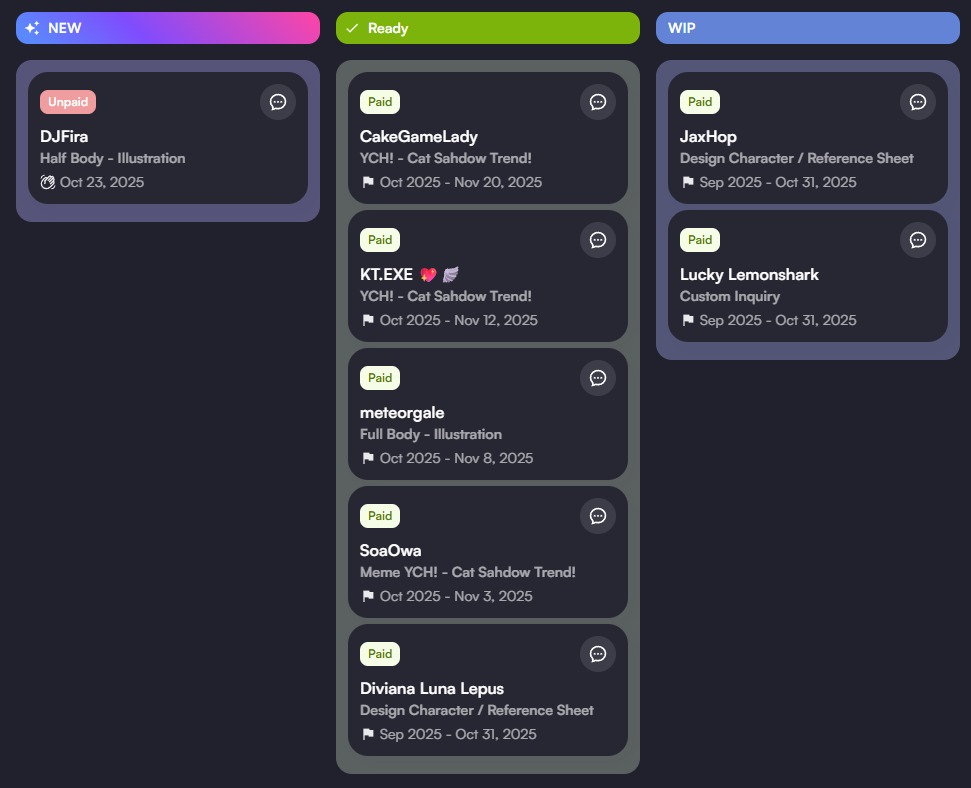Screen dimensions: 971x788
Task: Click JaxHop's 'Design Character / Reference Sheet' text
Action: tap(797, 159)
